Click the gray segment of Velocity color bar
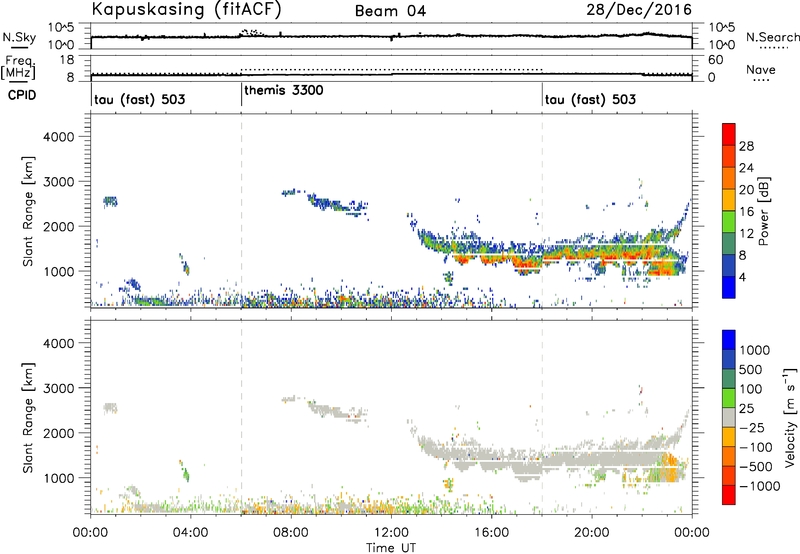The width and height of the screenshot is (800, 554). [729, 417]
